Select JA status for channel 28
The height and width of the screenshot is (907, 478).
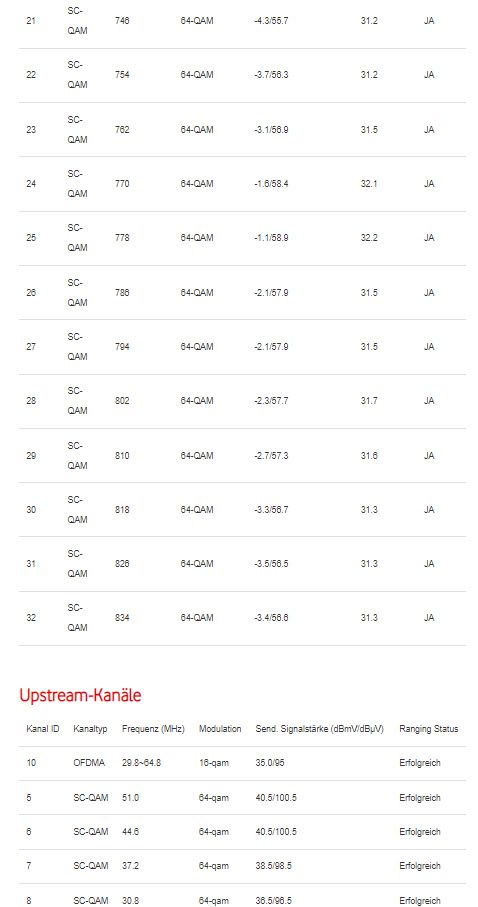[429, 401]
